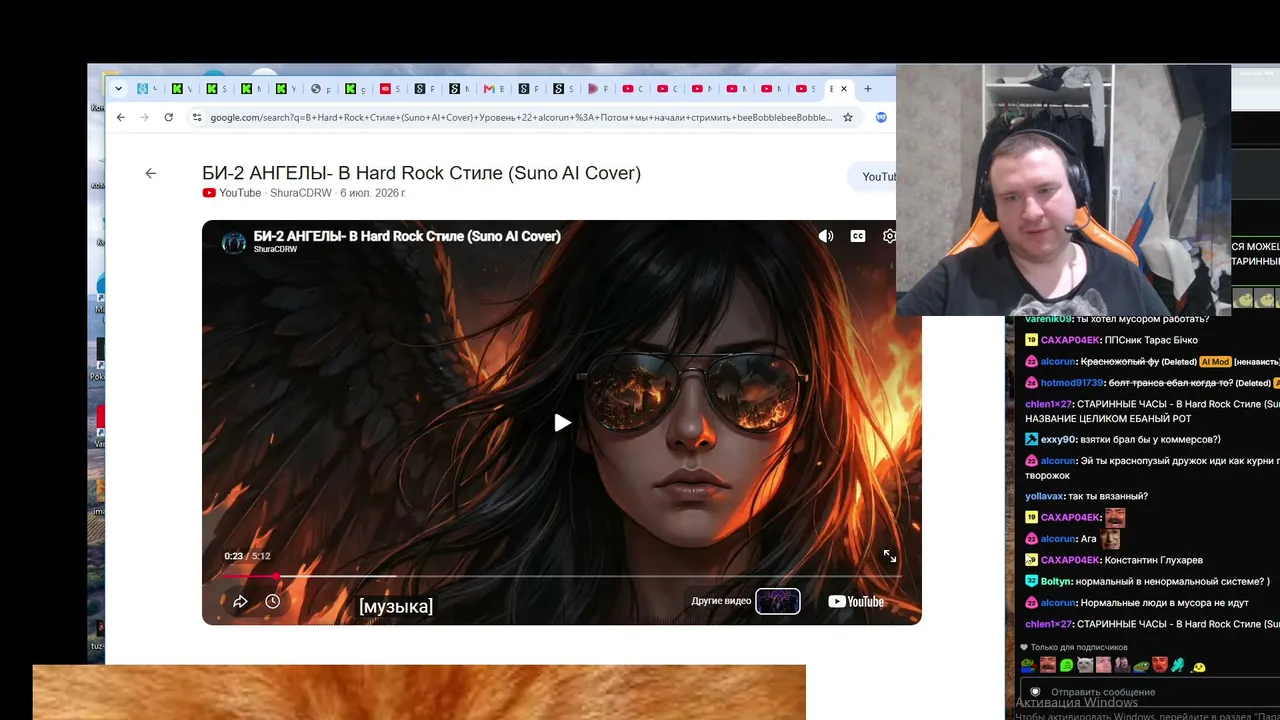1280x720 pixels.
Task: Seek along the video progress bar
Action: tap(562, 576)
